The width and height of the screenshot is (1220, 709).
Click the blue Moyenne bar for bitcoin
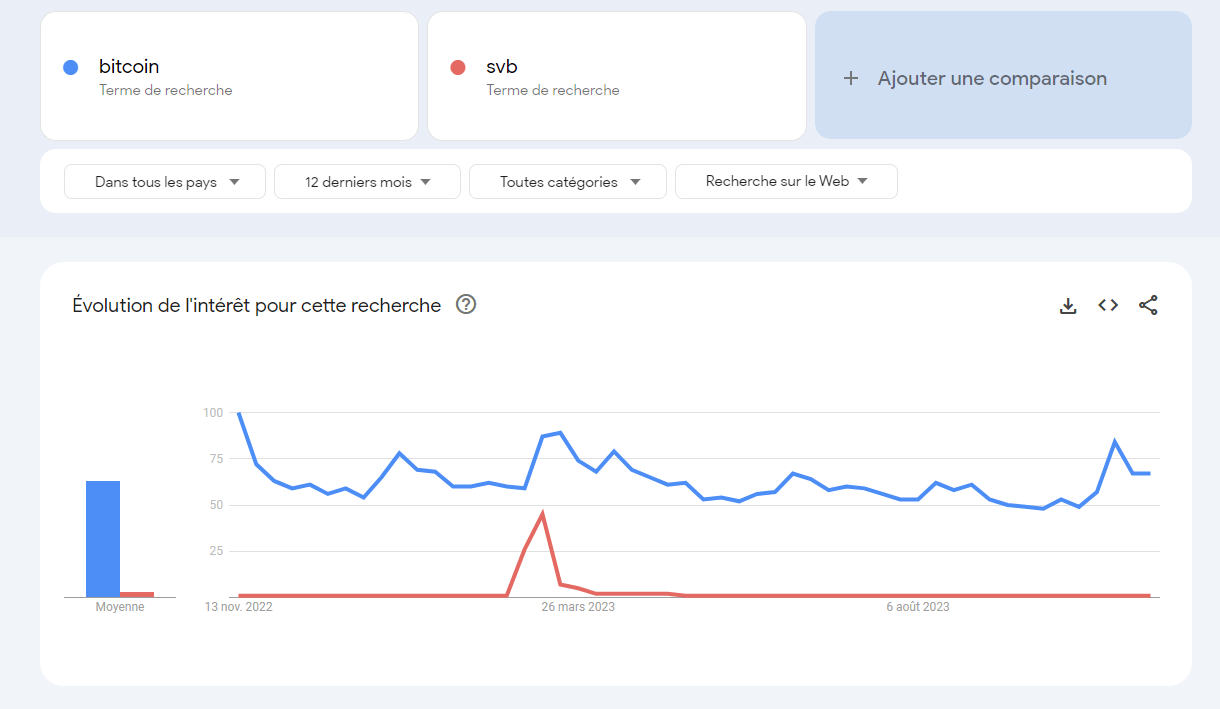(x=103, y=539)
